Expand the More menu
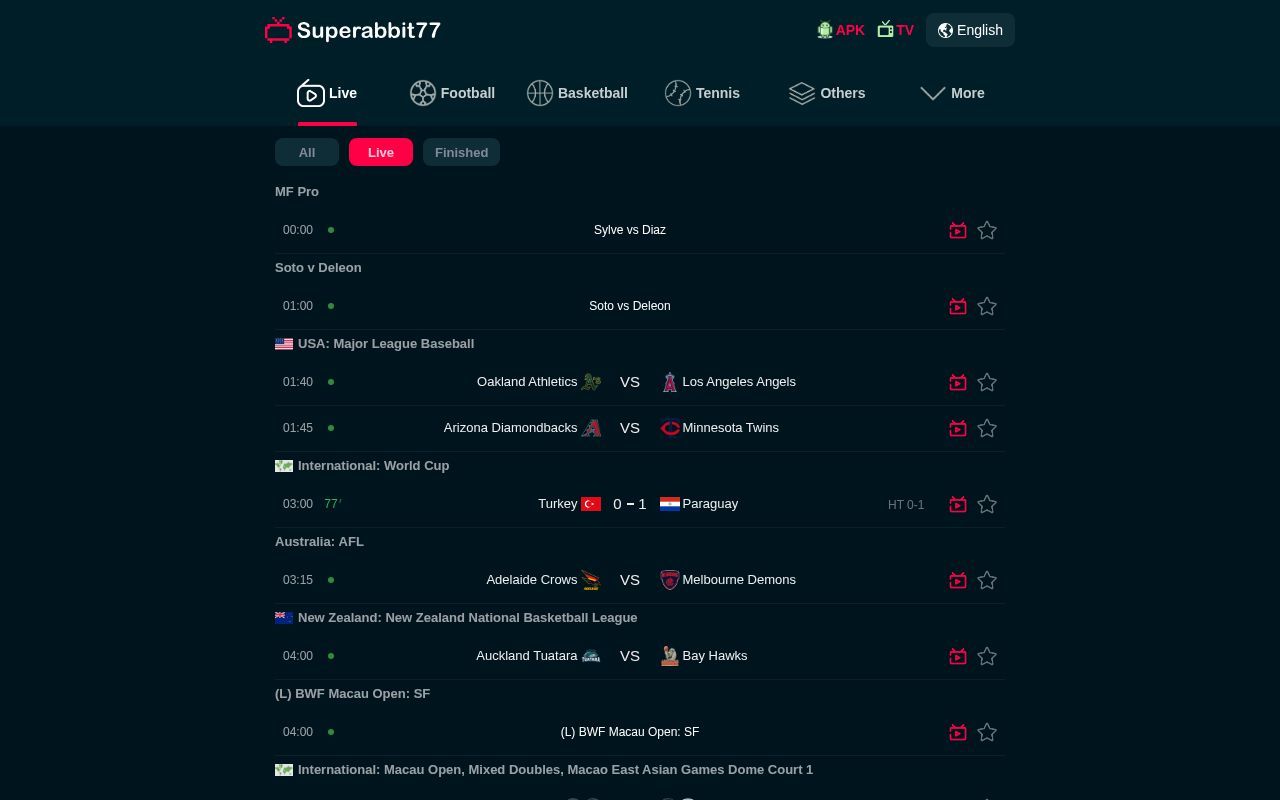This screenshot has width=1280, height=800. tap(952, 93)
